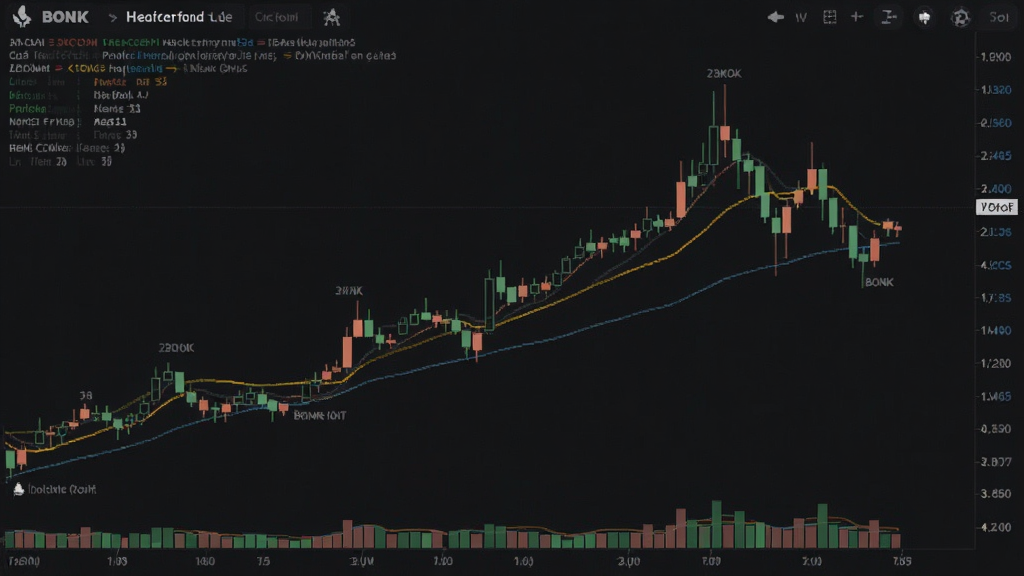Viewport: 1024px width, 576px height.
Task: Click the grid layout icon
Action: click(x=829, y=17)
